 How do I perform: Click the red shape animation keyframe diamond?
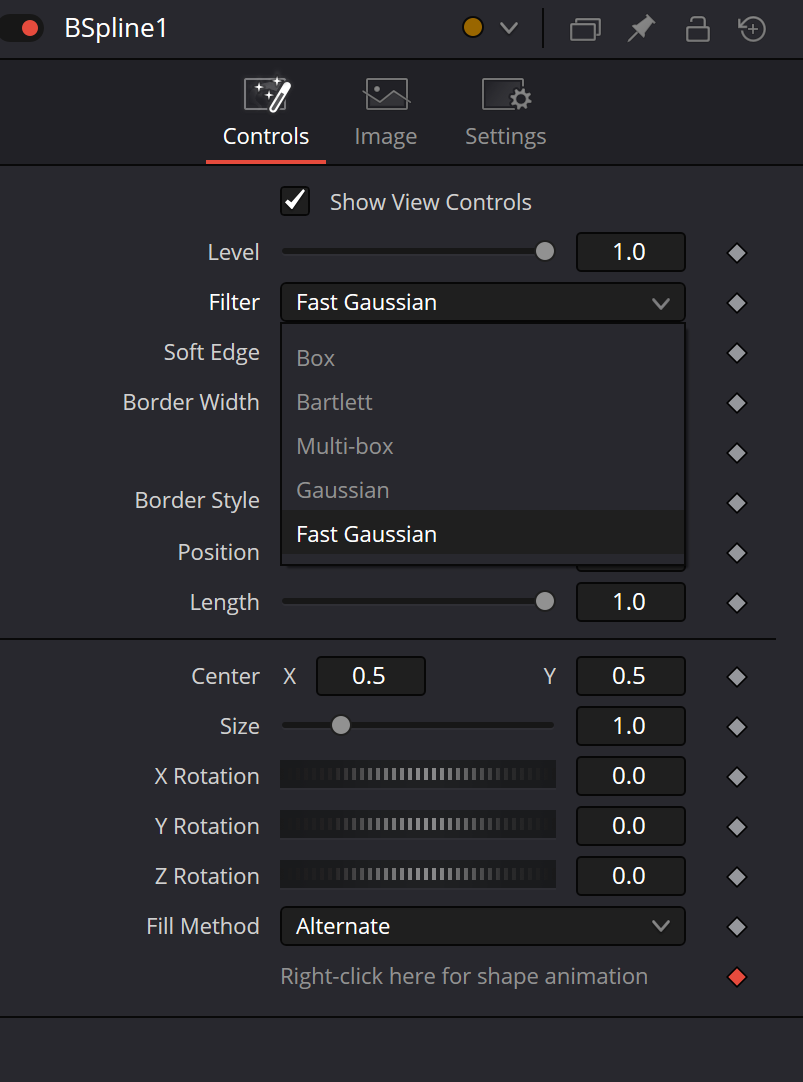[x=737, y=977]
